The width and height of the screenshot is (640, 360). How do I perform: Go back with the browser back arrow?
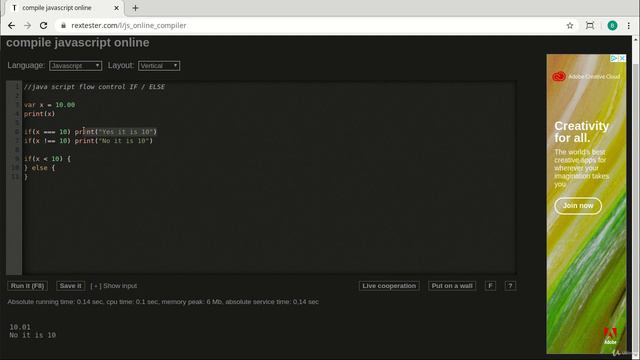point(11,25)
